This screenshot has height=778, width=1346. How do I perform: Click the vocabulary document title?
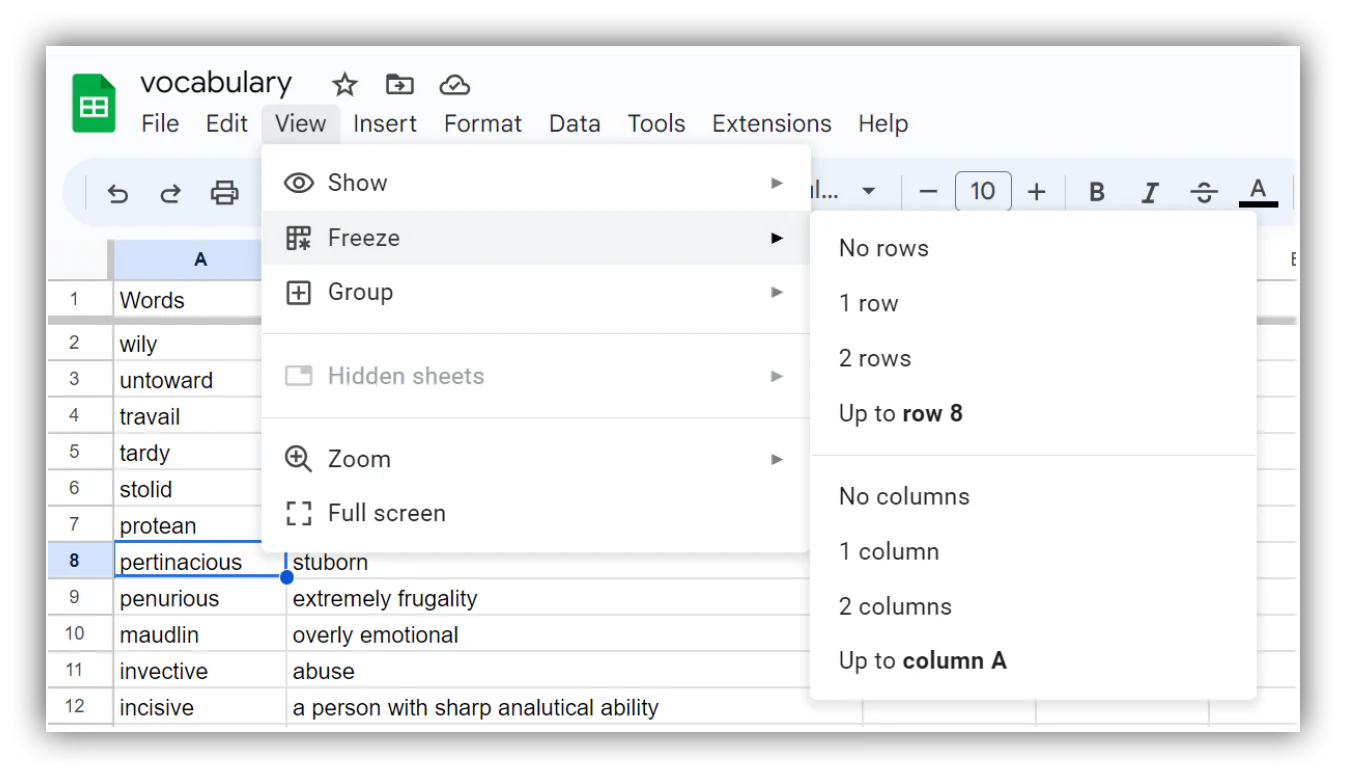coord(216,83)
